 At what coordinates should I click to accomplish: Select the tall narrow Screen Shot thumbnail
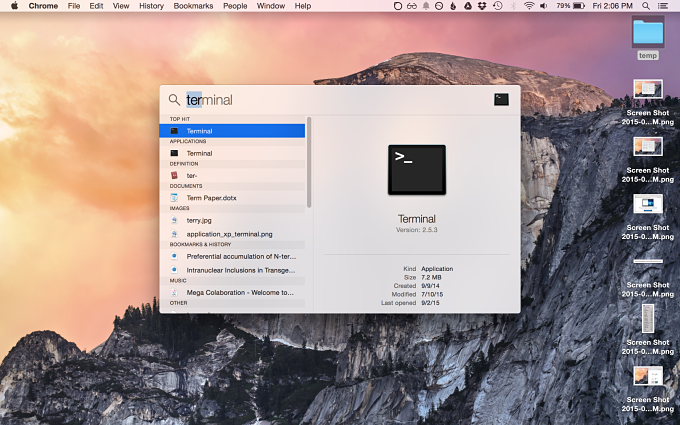[648, 318]
